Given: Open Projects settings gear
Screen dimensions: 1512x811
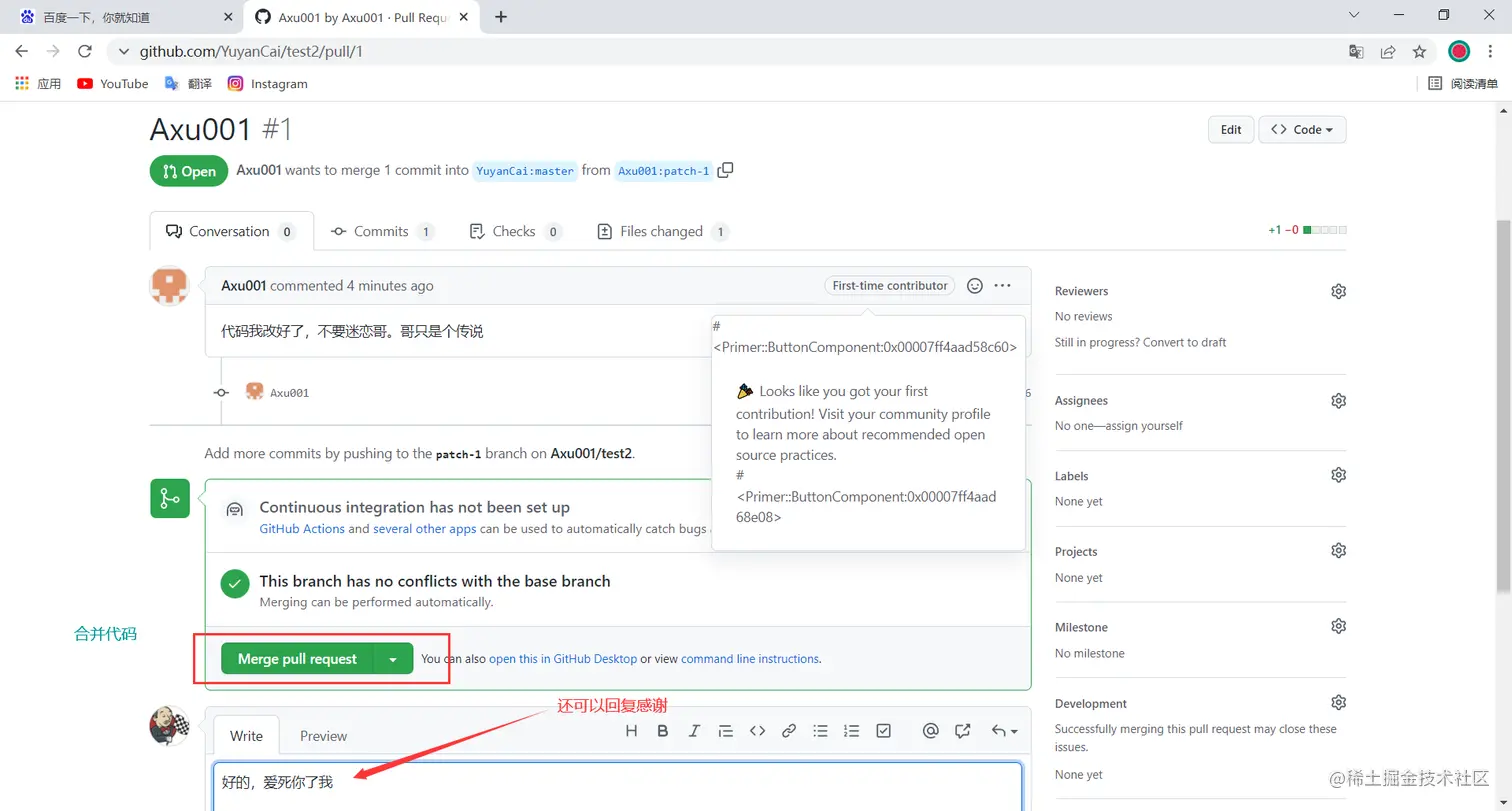Looking at the screenshot, I should click(x=1338, y=551).
